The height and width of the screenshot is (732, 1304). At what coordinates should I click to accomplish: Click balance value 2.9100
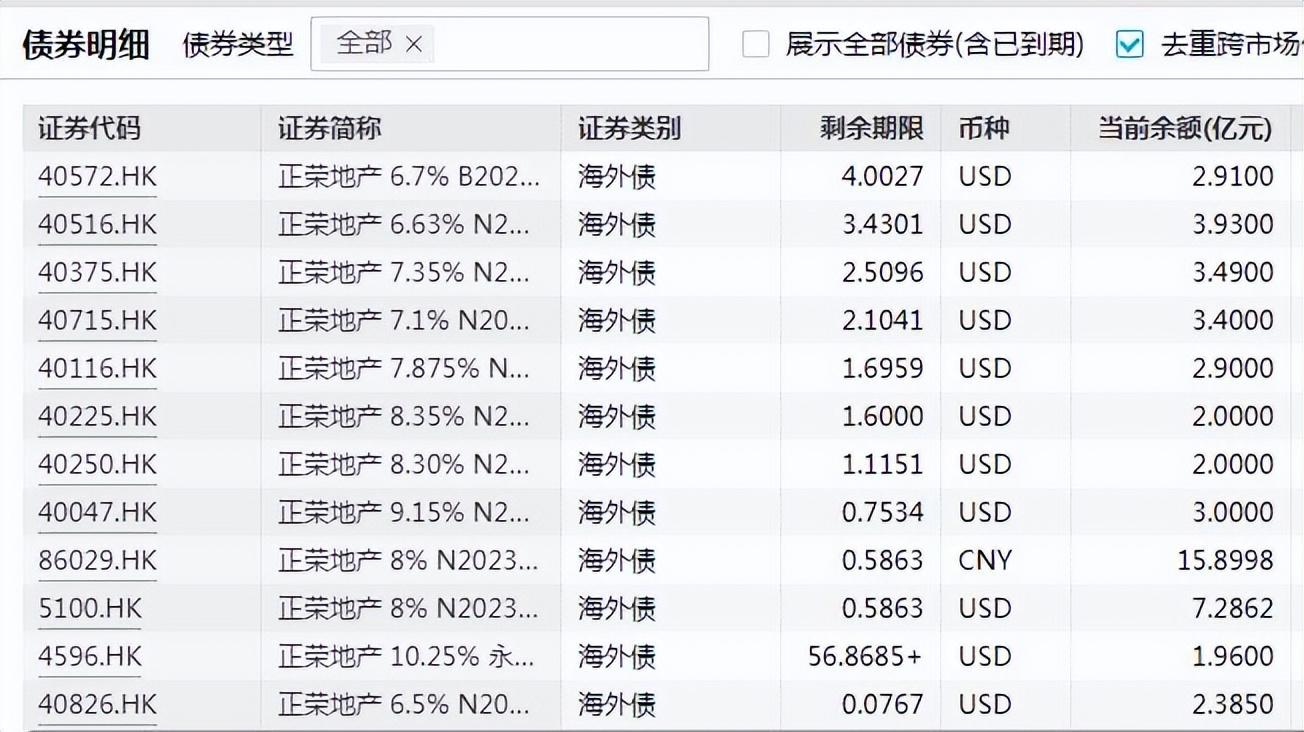click(1233, 177)
